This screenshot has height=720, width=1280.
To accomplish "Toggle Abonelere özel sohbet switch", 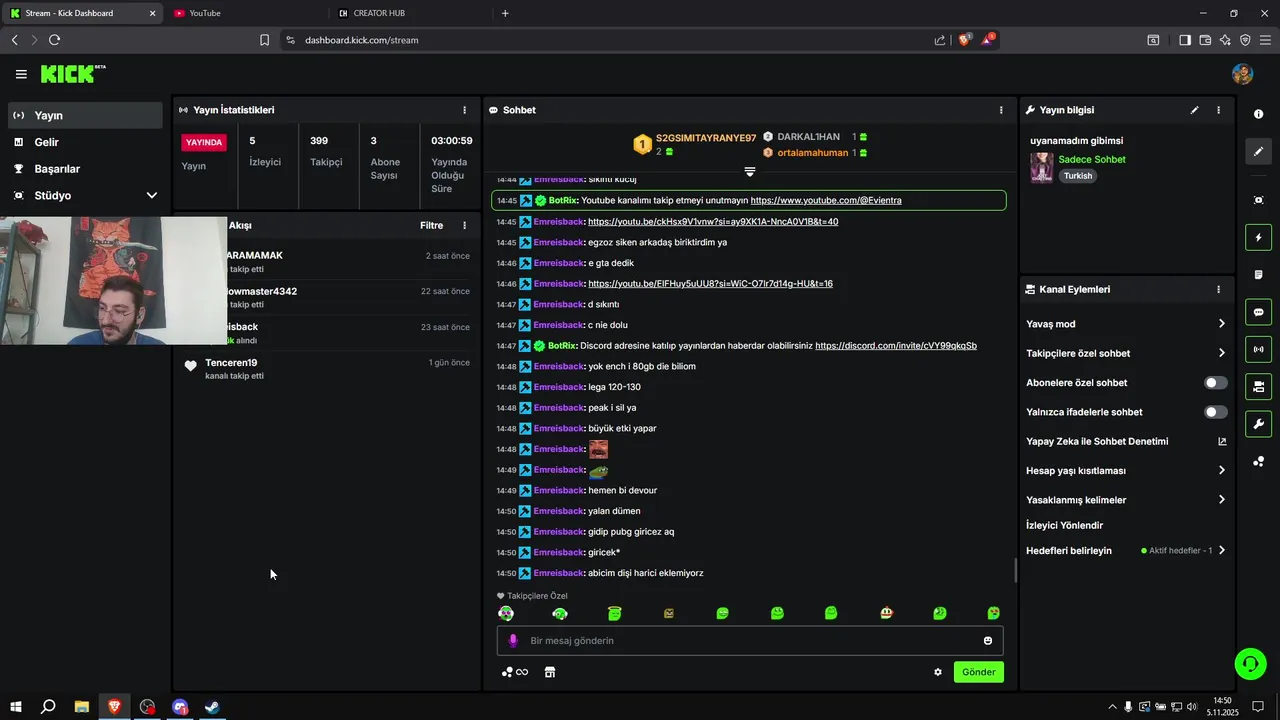I will (1215, 383).
